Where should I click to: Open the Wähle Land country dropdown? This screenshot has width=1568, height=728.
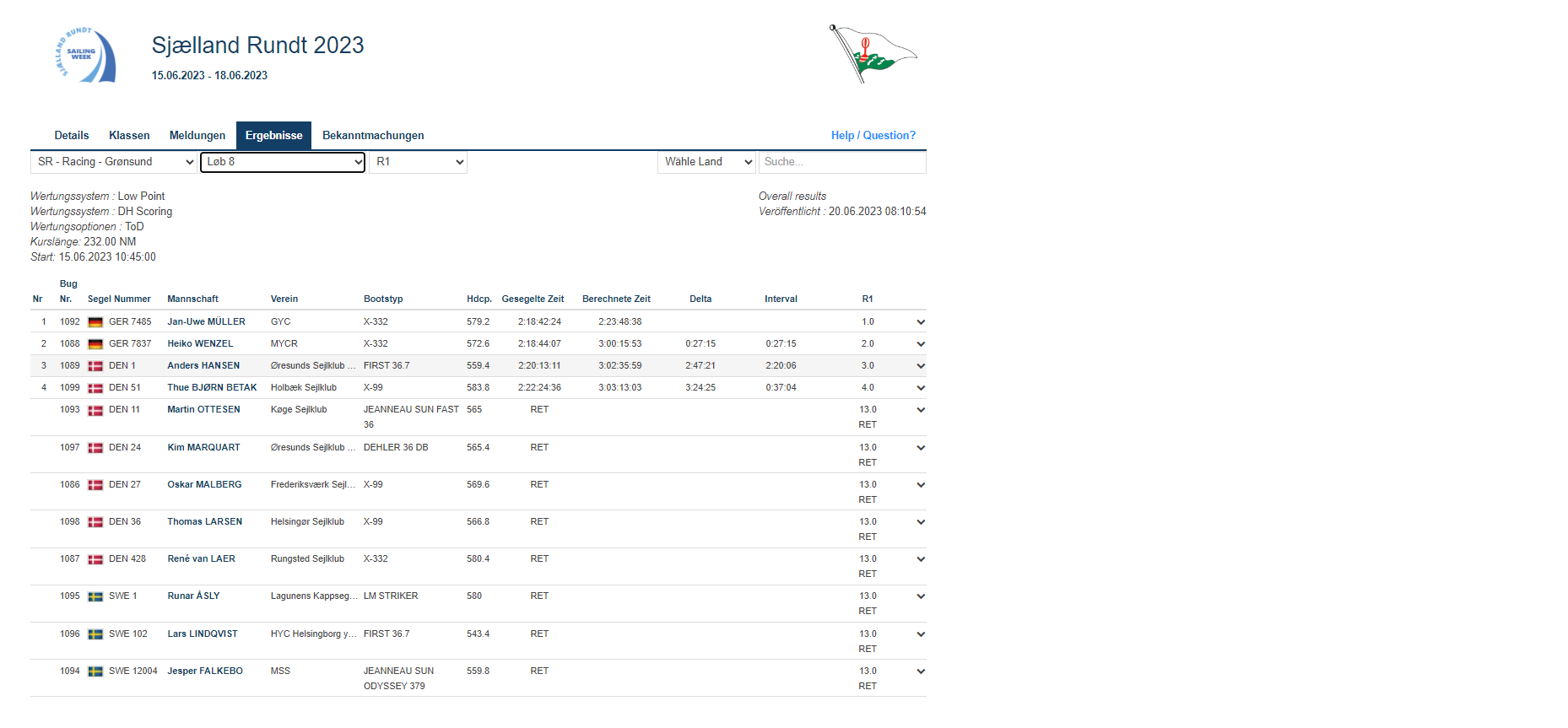706,162
